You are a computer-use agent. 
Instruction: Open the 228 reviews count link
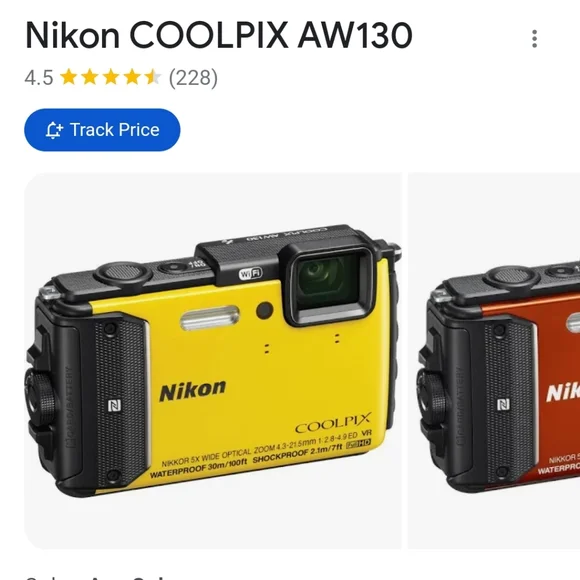pos(193,78)
